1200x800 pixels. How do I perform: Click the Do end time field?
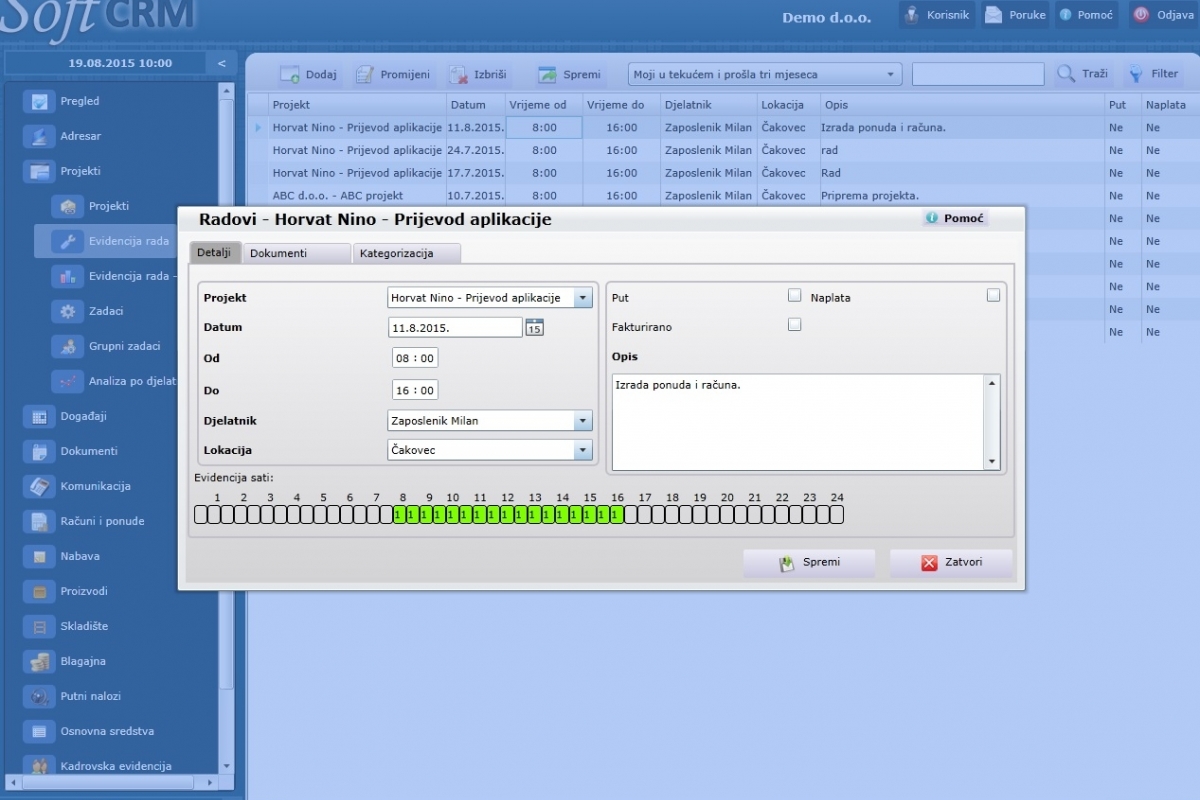(415, 390)
